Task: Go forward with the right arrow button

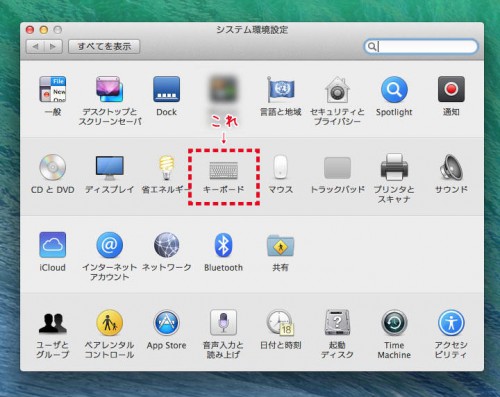Action: click(x=53, y=46)
